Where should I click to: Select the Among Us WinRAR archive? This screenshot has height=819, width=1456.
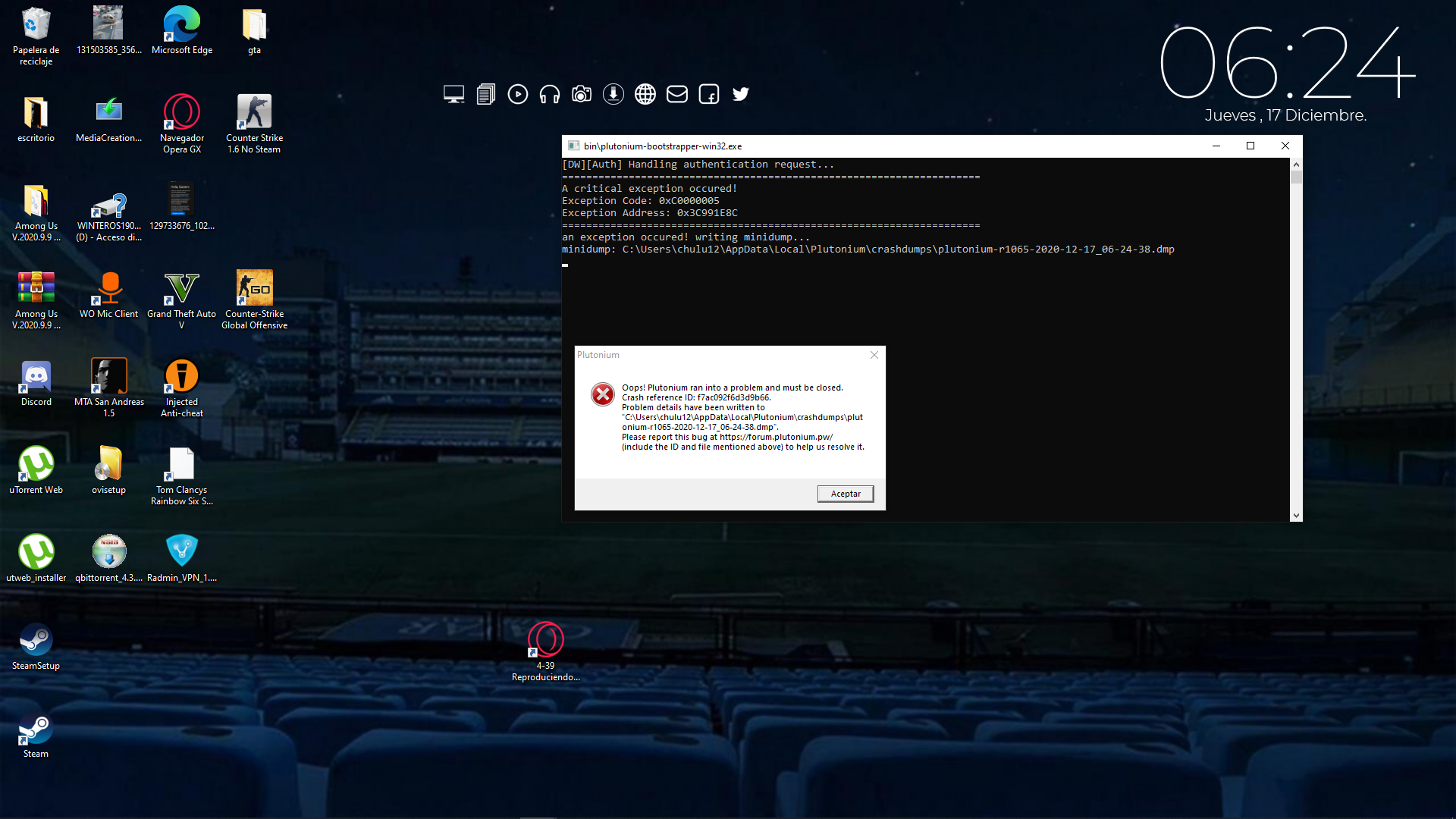(x=36, y=300)
